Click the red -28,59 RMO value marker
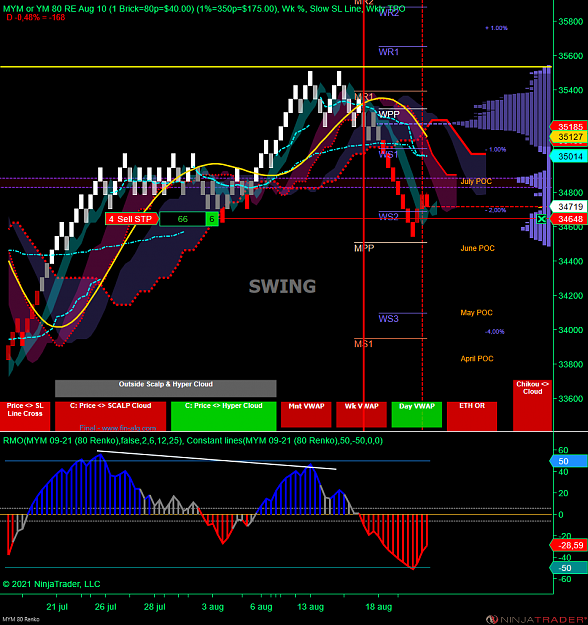 (x=569, y=545)
